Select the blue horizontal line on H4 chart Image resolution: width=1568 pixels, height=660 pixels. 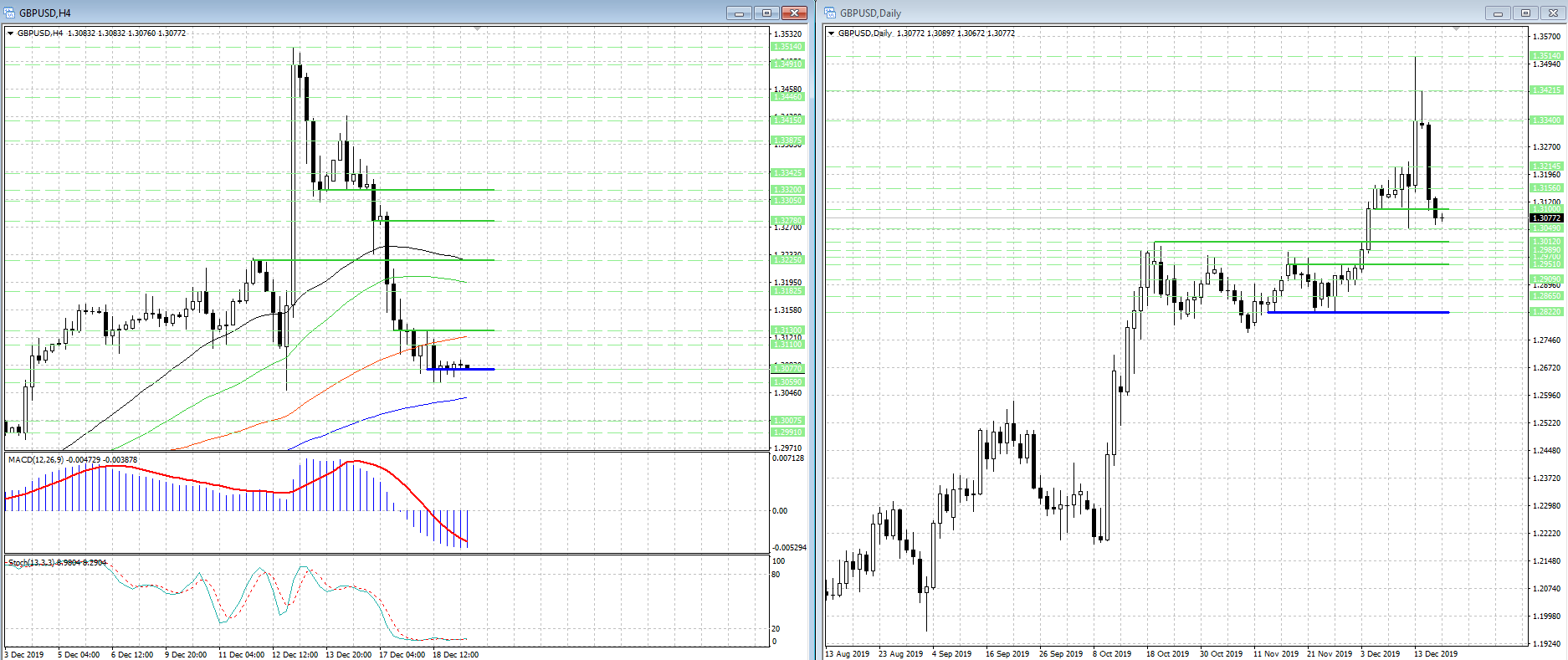click(460, 369)
